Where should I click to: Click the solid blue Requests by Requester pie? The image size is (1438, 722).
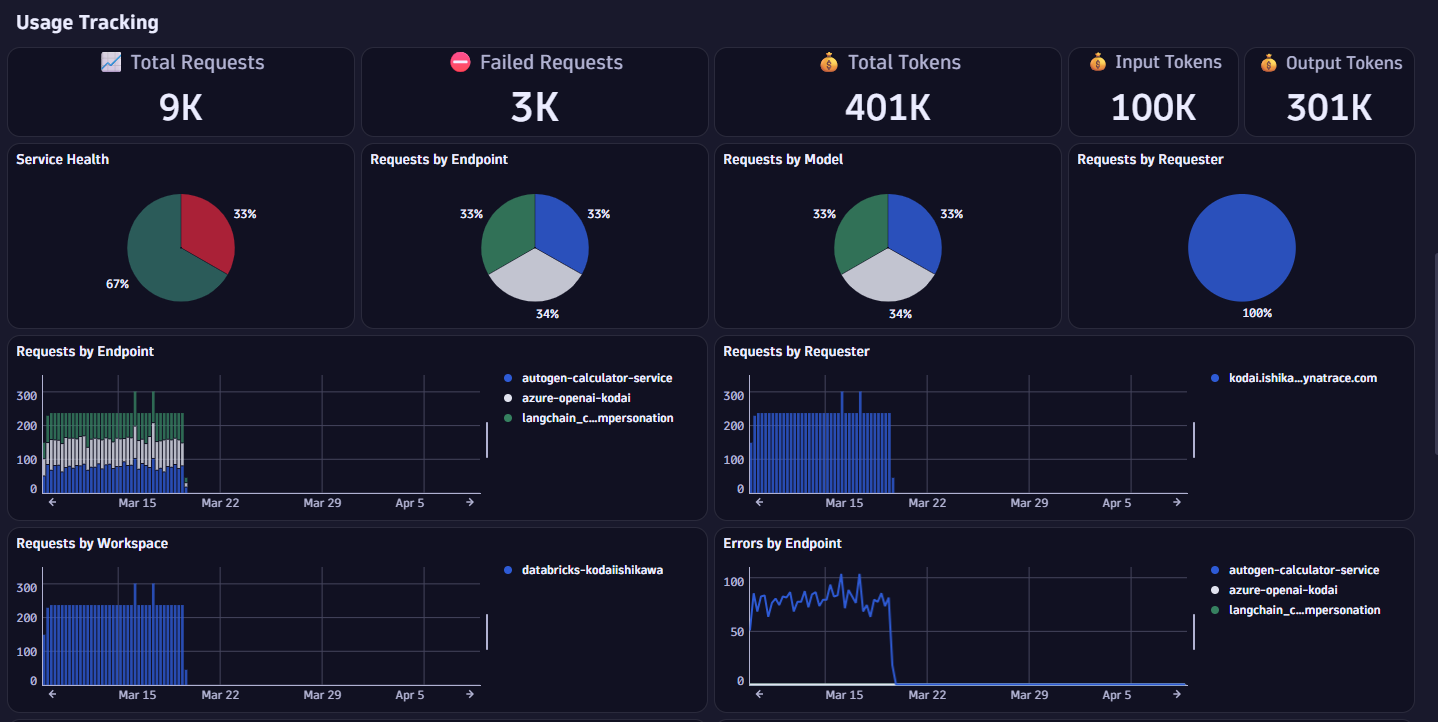coord(1242,248)
